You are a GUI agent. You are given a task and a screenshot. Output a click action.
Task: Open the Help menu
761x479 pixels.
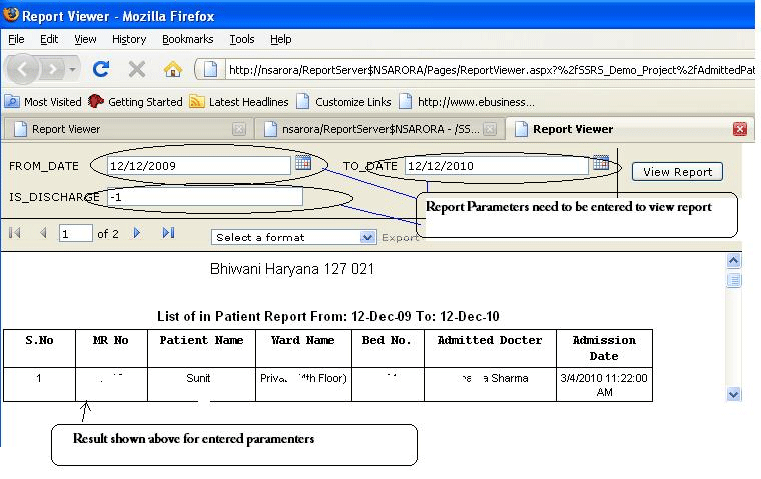[x=281, y=39]
